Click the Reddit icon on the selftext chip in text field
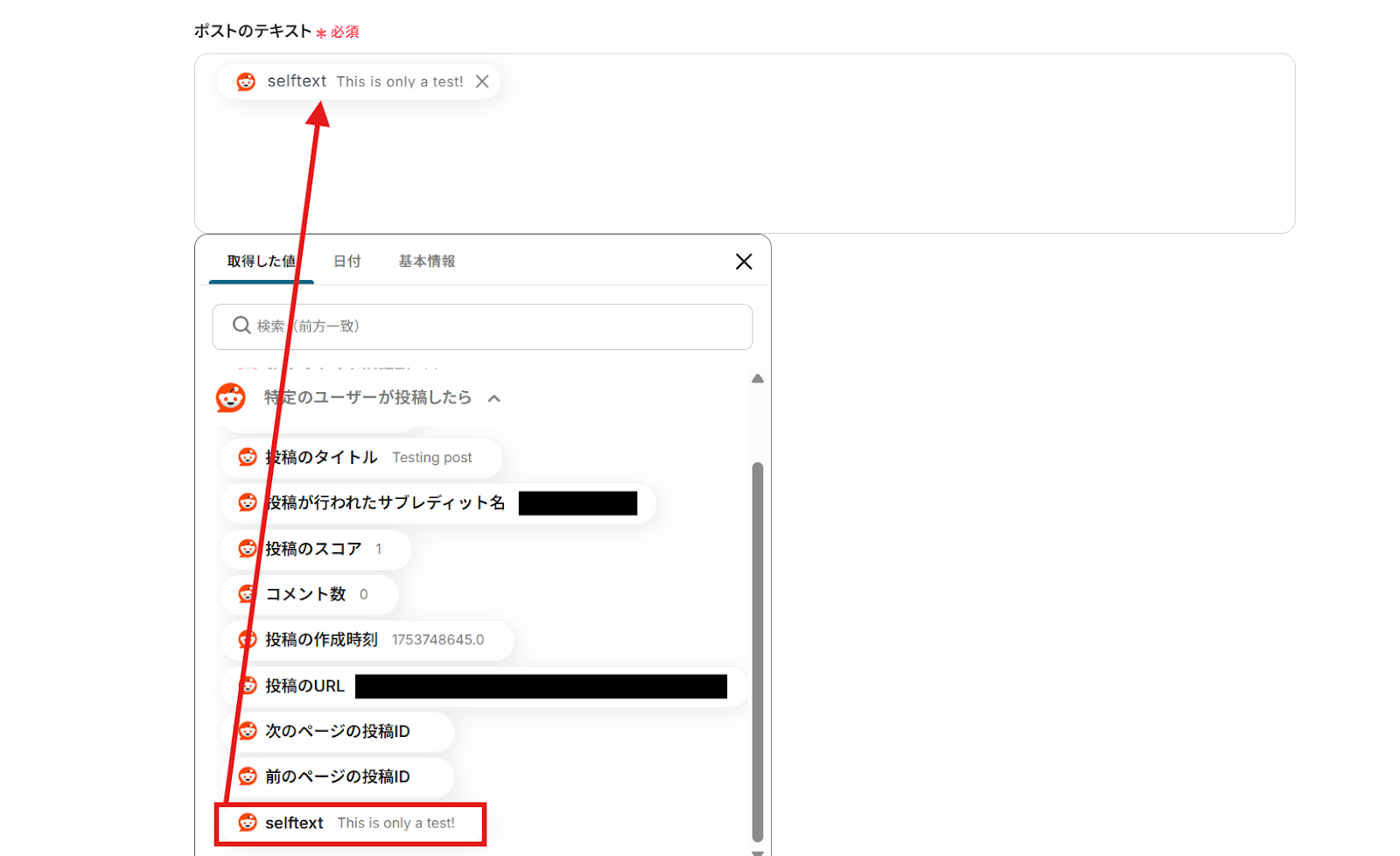This screenshot has width=1400, height=856. [x=247, y=81]
